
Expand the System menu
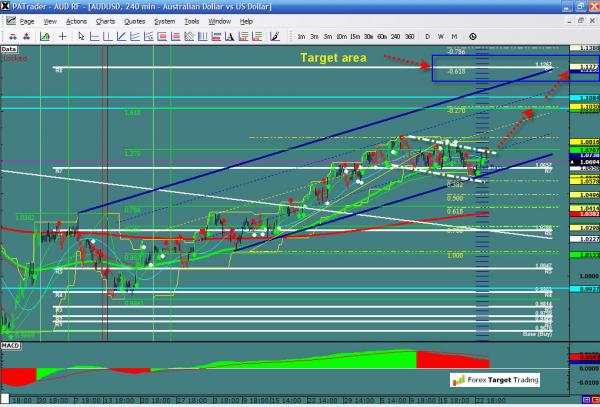tap(163, 20)
